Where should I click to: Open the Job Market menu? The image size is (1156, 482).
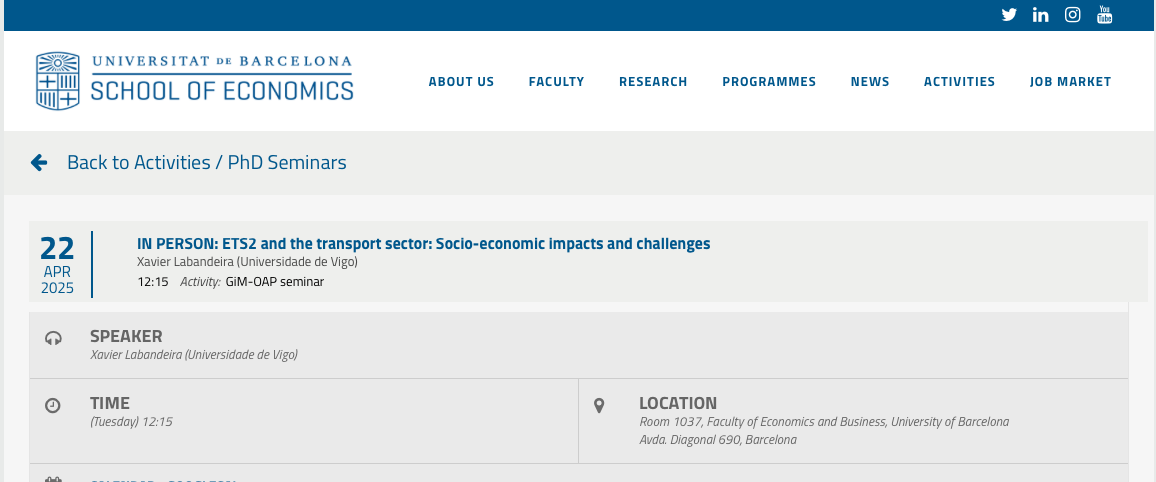pyautogui.click(x=1070, y=82)
